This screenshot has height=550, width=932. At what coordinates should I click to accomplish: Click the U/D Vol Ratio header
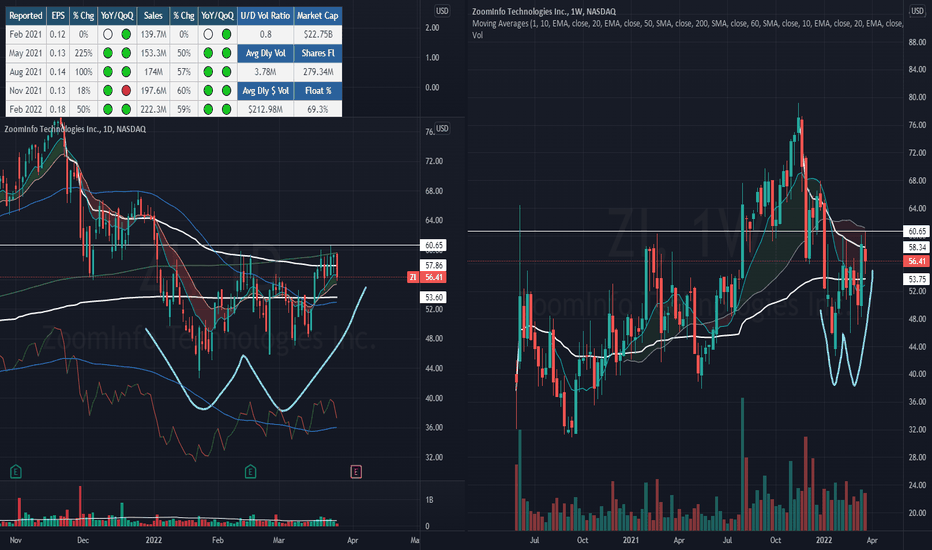[x=265, y=15]
